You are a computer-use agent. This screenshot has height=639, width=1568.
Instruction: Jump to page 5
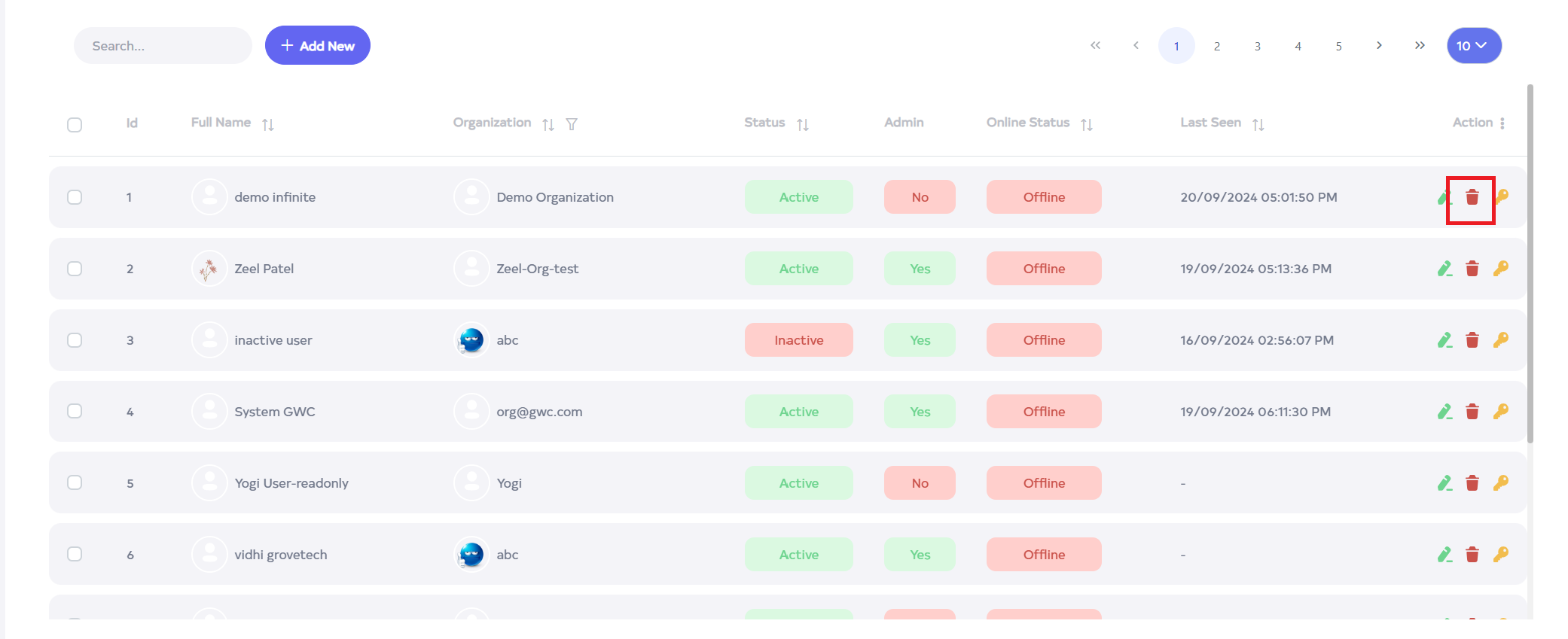pyautogui.click(x=1338, y=46)
